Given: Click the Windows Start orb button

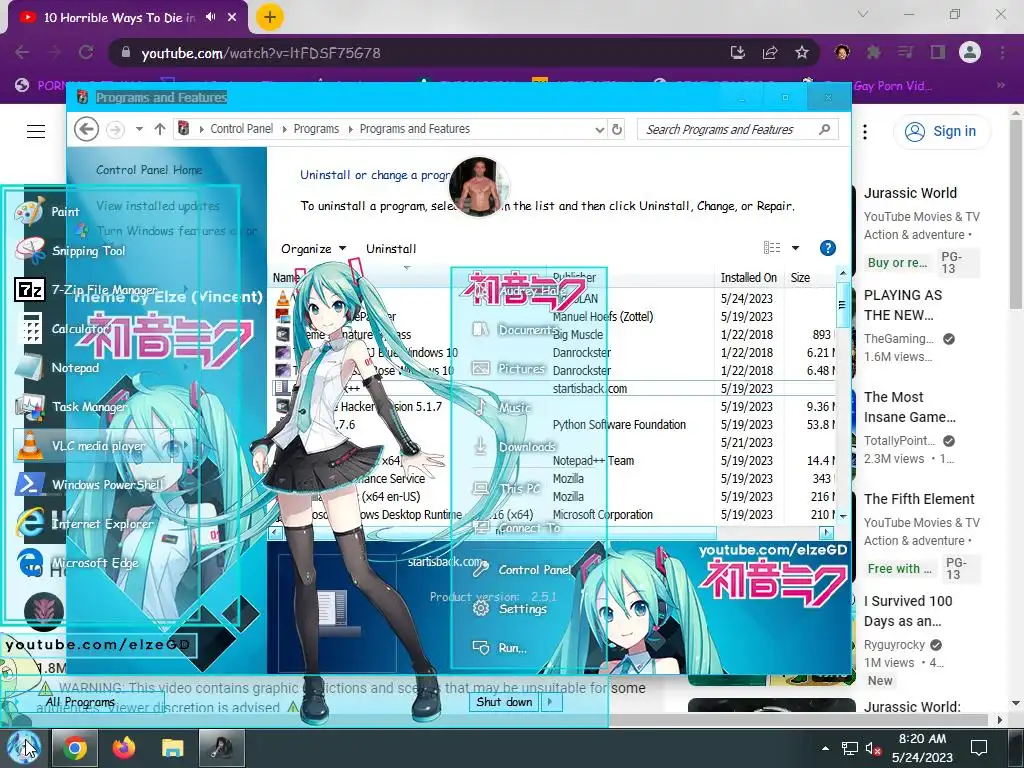Looking at the screenshot, I should point(24,748).
